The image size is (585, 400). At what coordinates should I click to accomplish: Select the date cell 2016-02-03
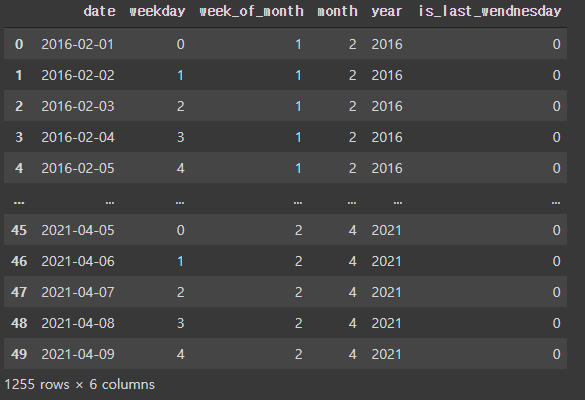[x=78, y=106]
